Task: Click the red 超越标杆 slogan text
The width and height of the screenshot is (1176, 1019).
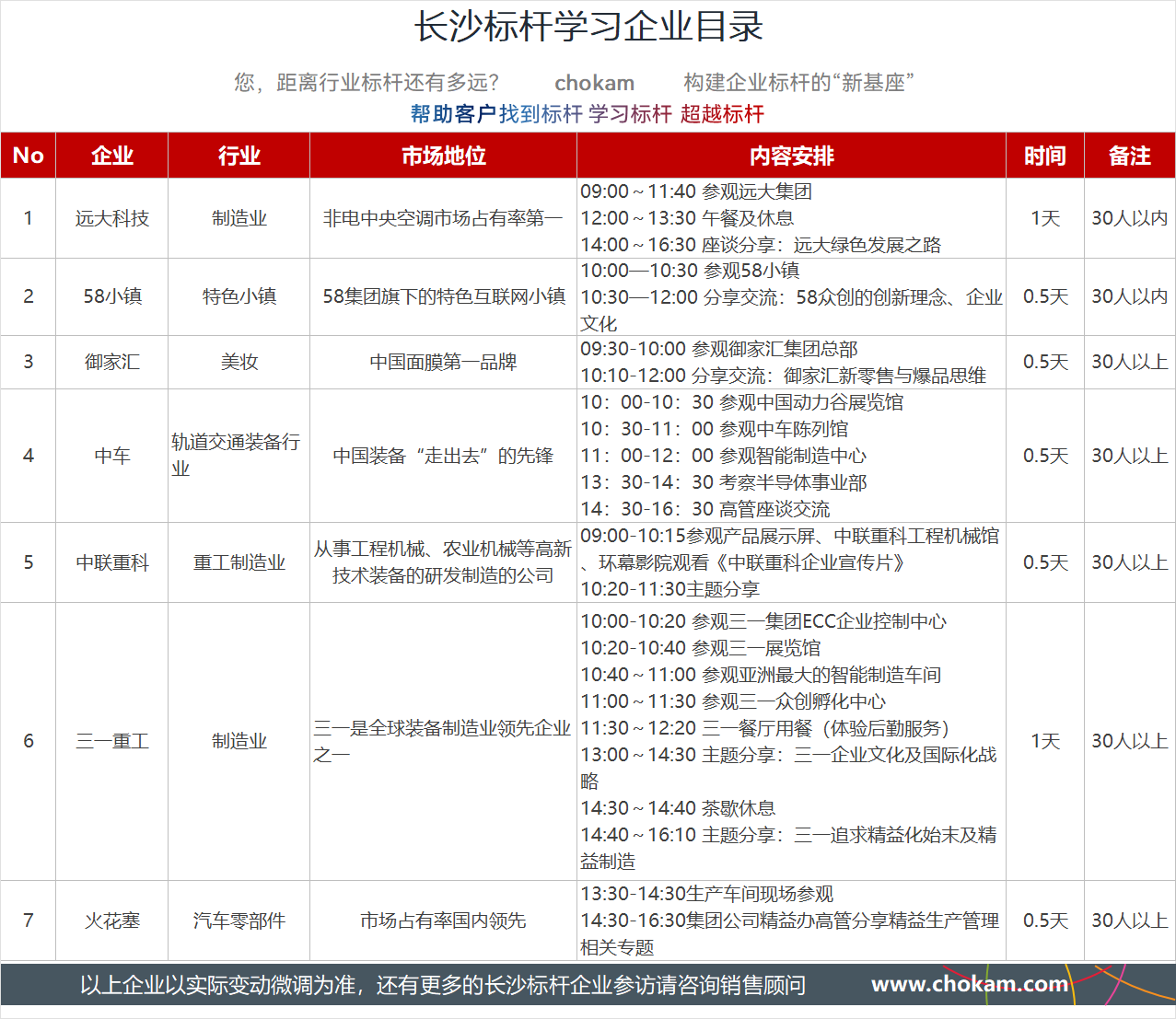Action: 723,114
